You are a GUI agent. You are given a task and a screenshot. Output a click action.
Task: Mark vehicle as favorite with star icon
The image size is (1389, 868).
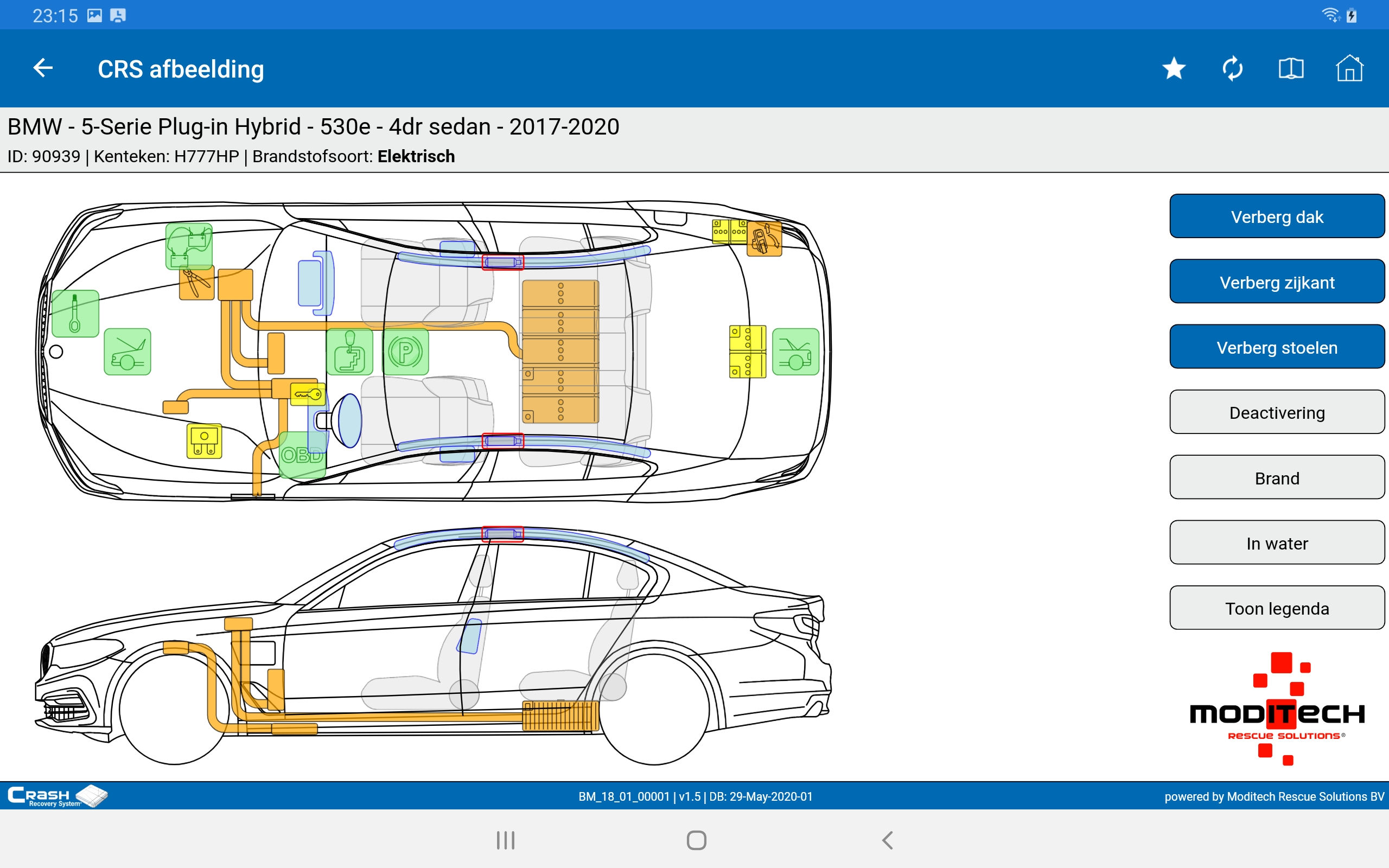pos(1174,69)
